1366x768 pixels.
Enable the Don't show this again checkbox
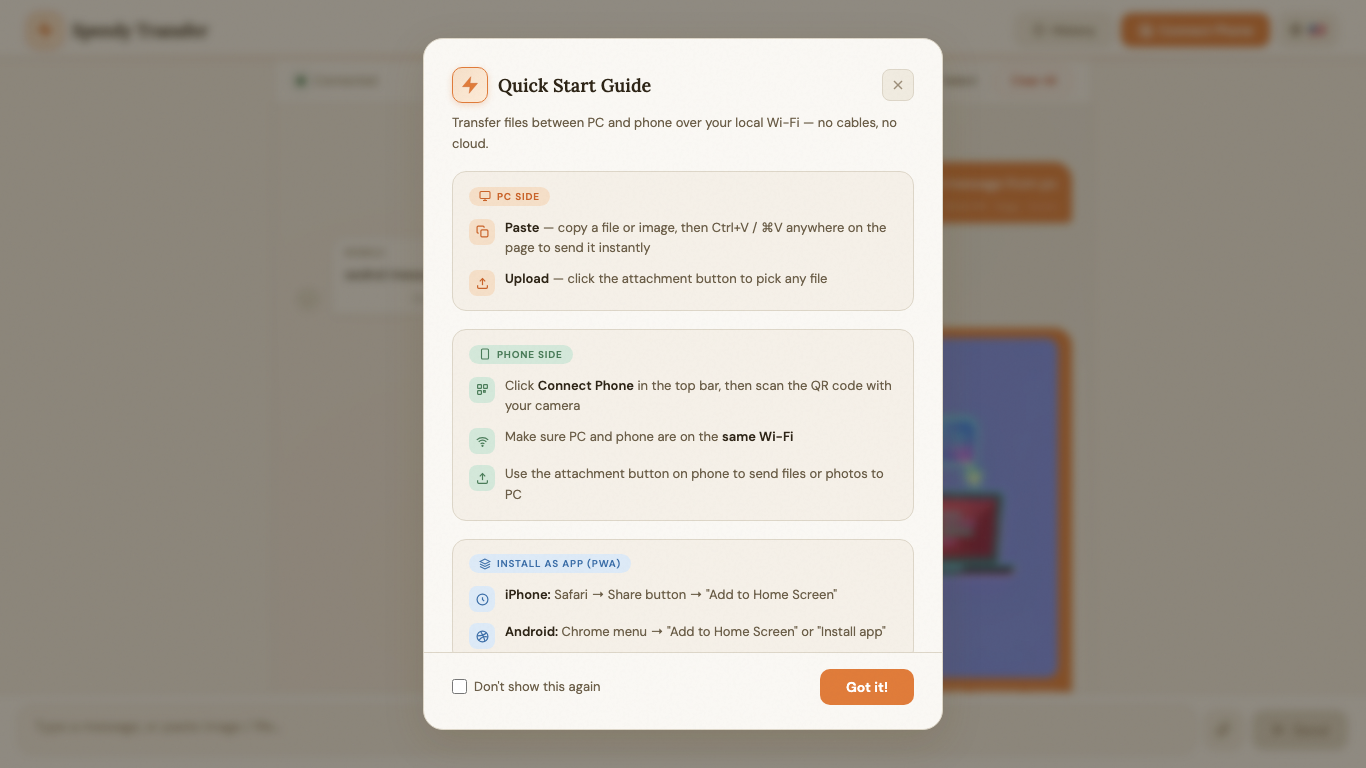pyautogui.click(x=460, y=687)
